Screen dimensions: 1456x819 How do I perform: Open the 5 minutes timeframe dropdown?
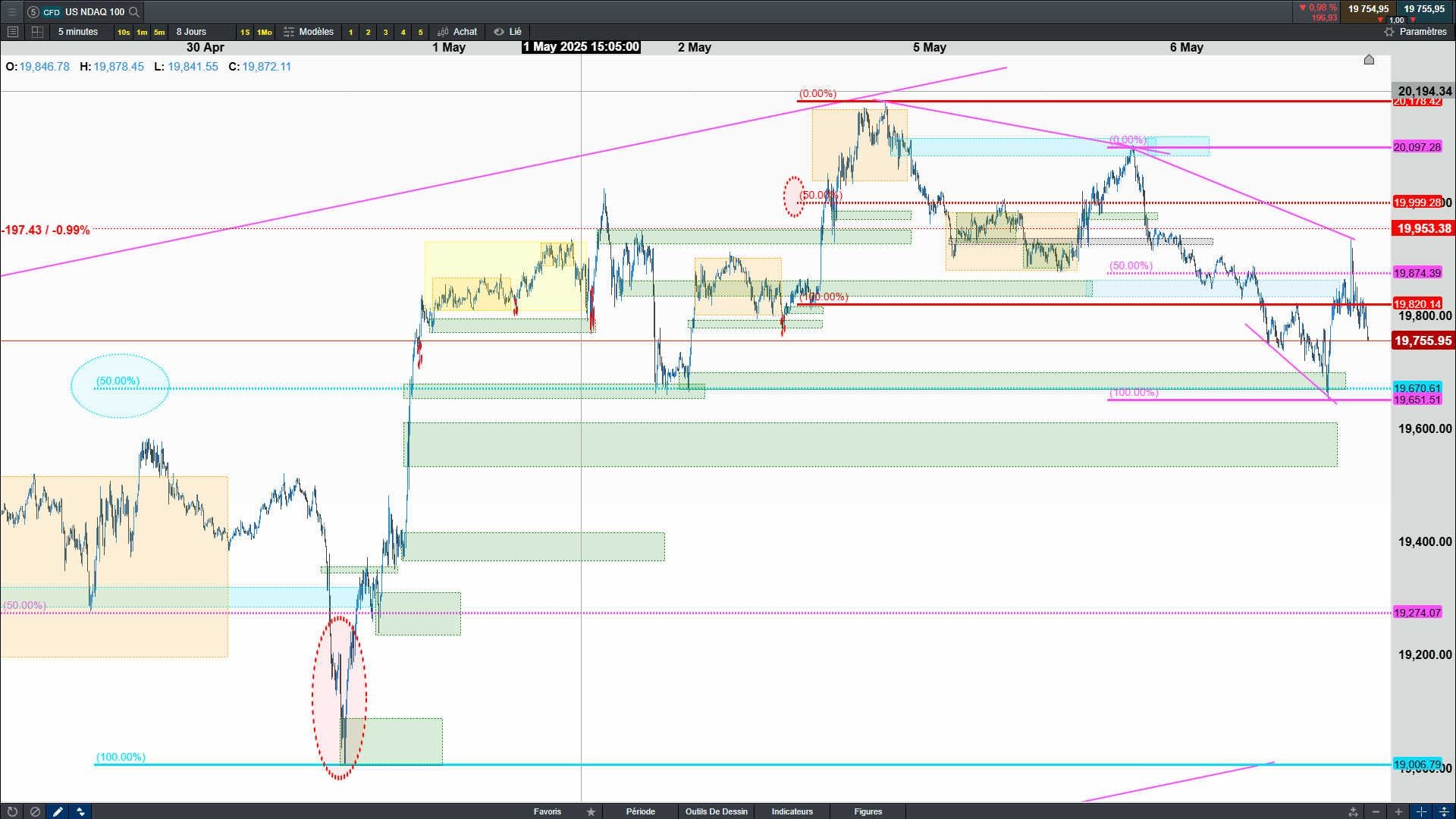click(x=78, y=32)
